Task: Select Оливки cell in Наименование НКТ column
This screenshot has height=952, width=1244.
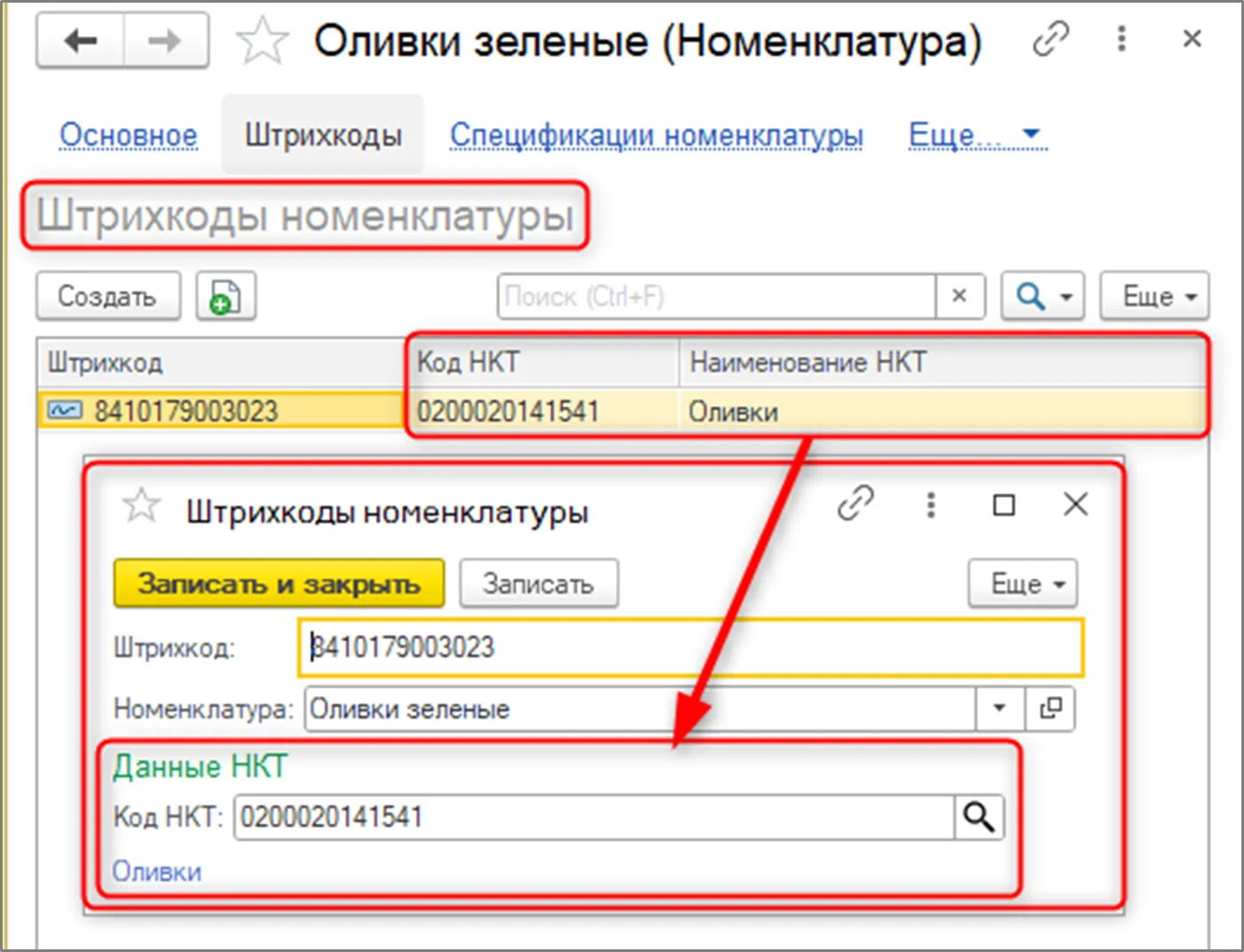Action: click(x=942, y=411)
